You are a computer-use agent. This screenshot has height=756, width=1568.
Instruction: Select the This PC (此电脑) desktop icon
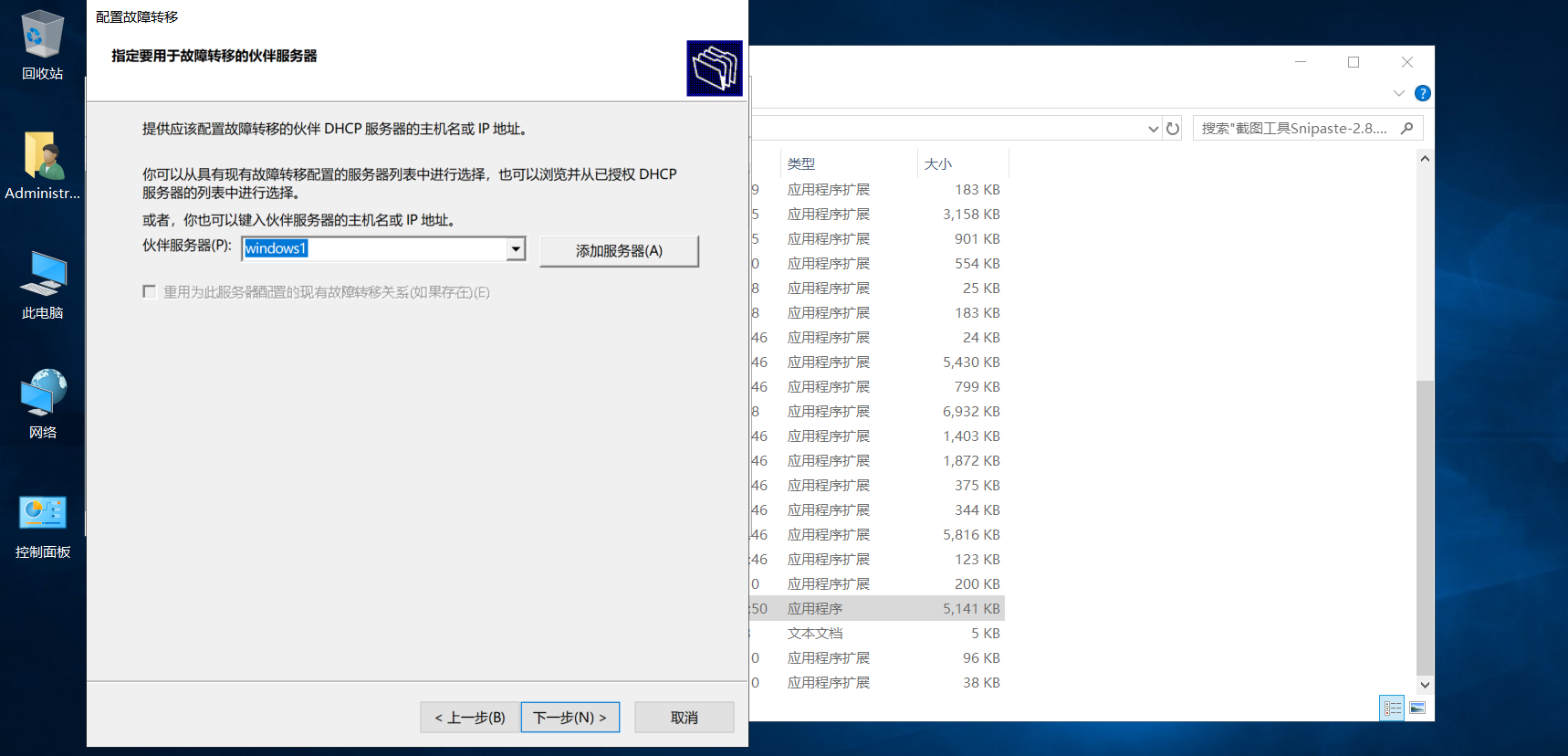pos(42,284)
